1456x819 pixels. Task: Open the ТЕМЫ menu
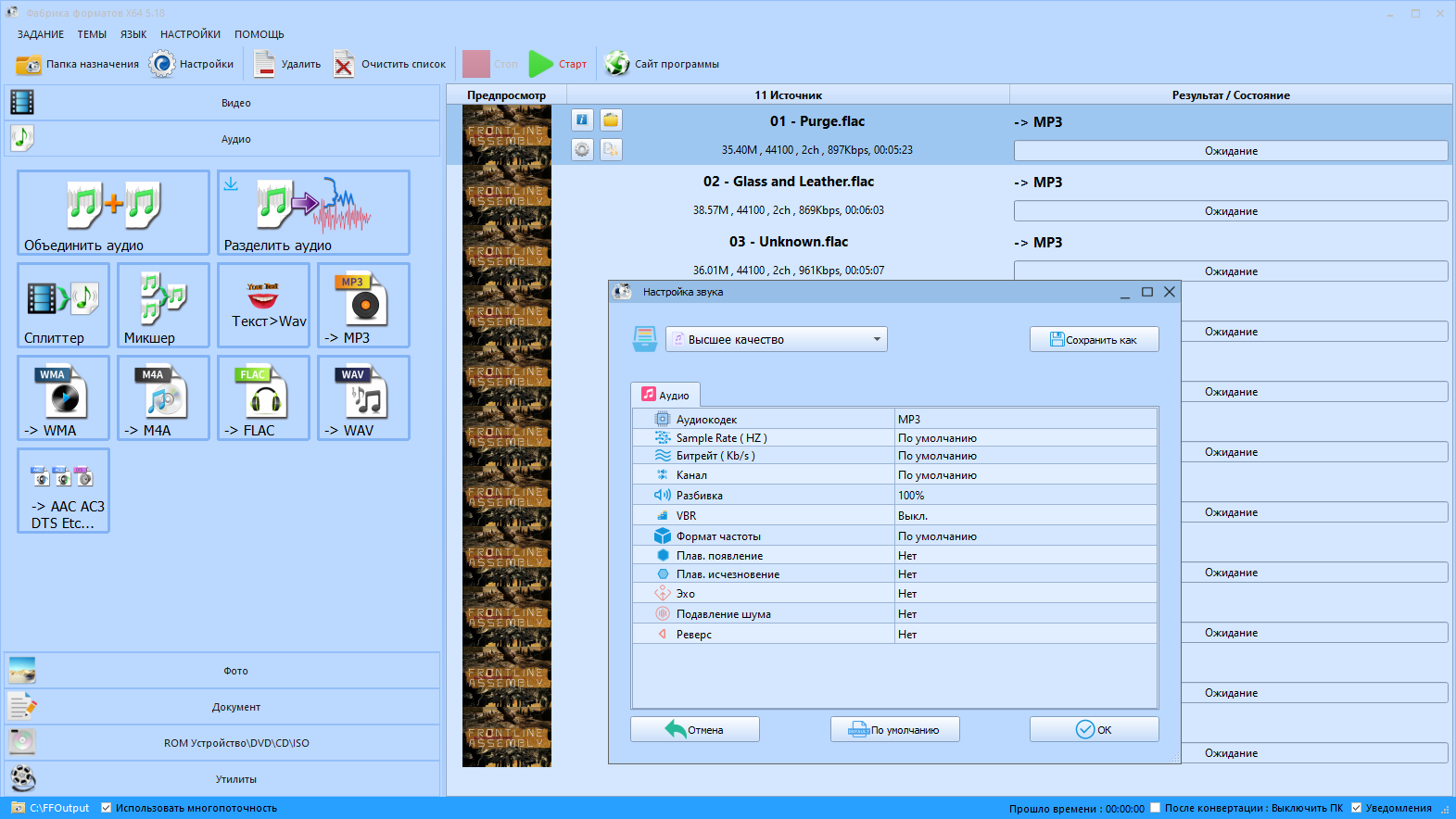[x=92, y=34]
